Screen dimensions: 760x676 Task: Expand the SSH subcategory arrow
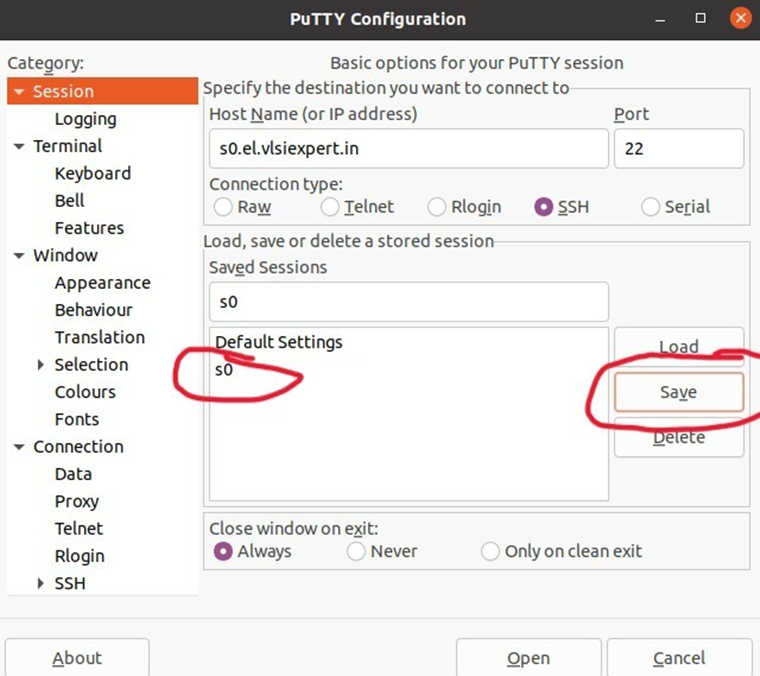click(x=41, y=583)
